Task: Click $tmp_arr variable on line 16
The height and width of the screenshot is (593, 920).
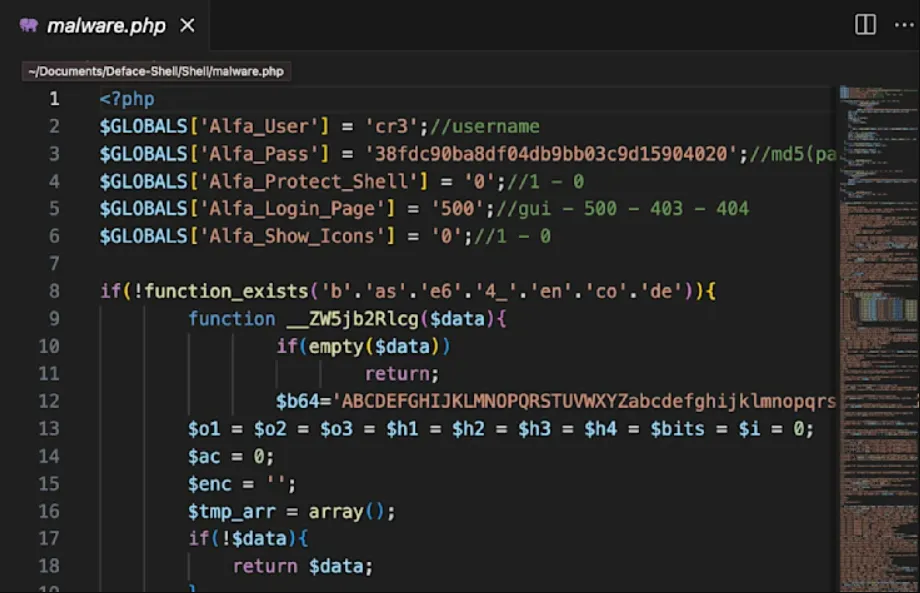Action: tap(232, 511)
